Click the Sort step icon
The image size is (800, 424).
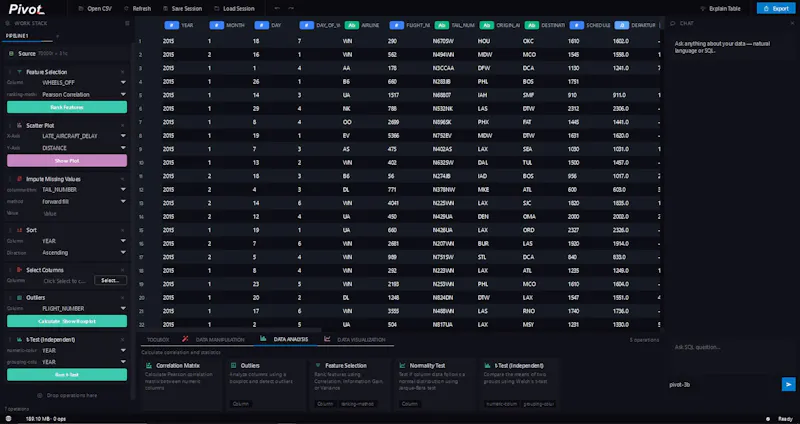tap(19, 230)
